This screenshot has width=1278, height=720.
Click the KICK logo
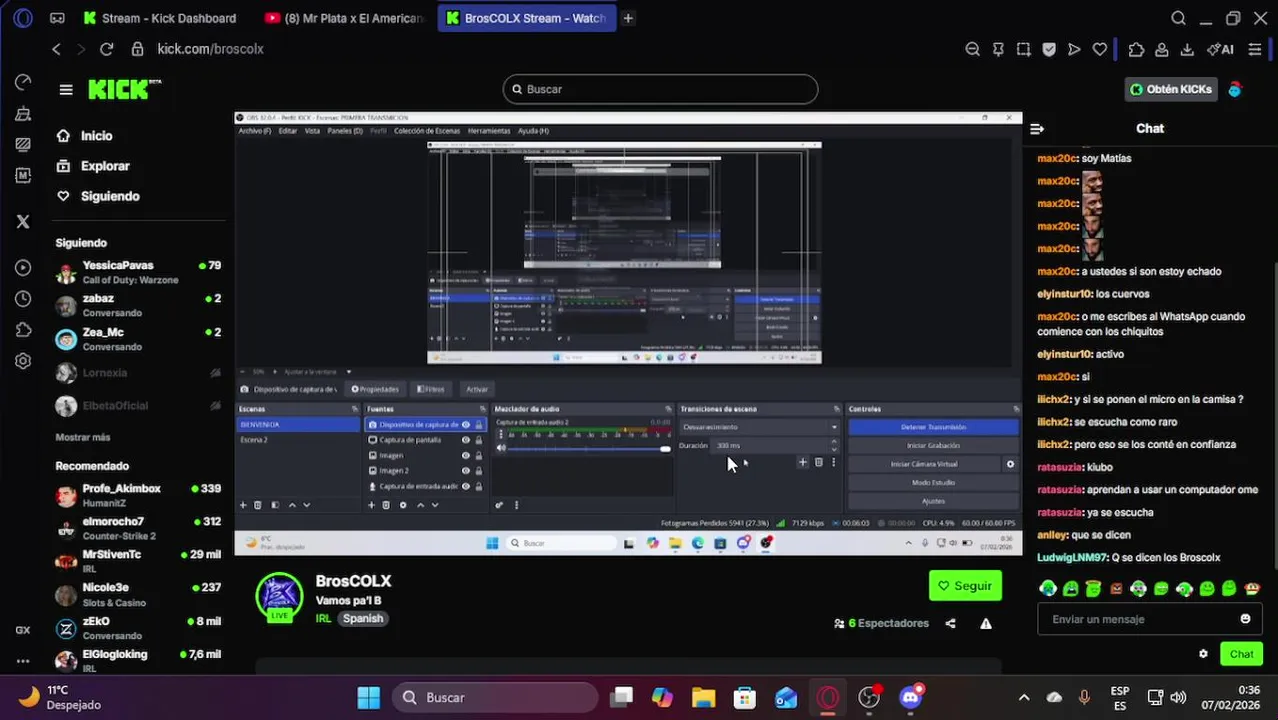pos(124,89)
